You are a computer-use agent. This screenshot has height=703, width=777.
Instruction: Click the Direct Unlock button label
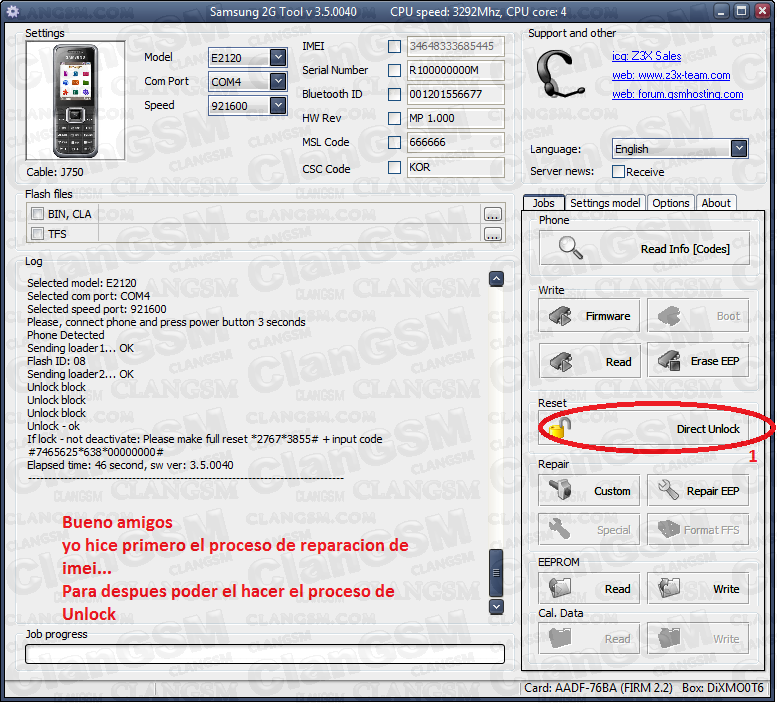coord(708,429)
